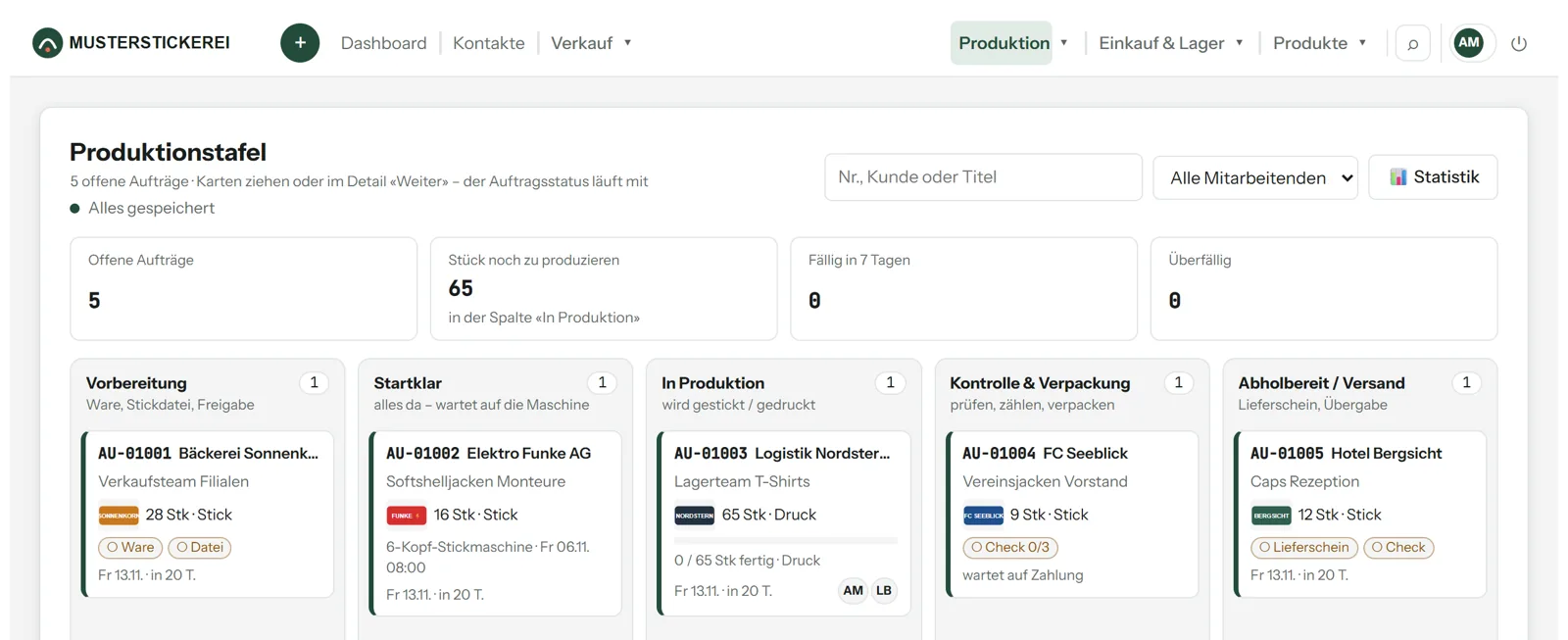Go to Kontakte
1568x640 pixels.
coord(489,43)
